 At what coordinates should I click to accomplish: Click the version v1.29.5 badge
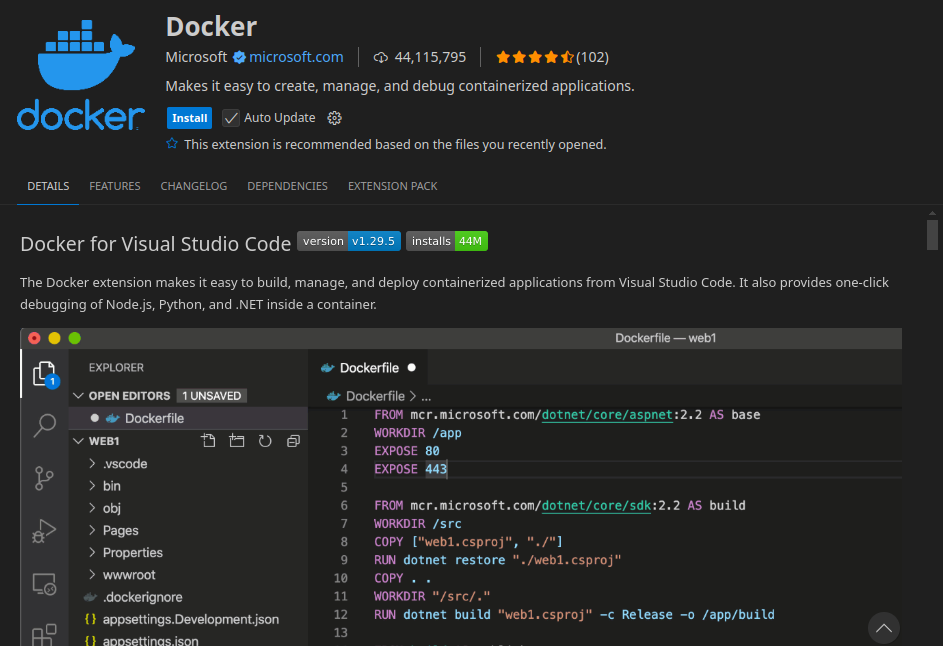(349, 241)
